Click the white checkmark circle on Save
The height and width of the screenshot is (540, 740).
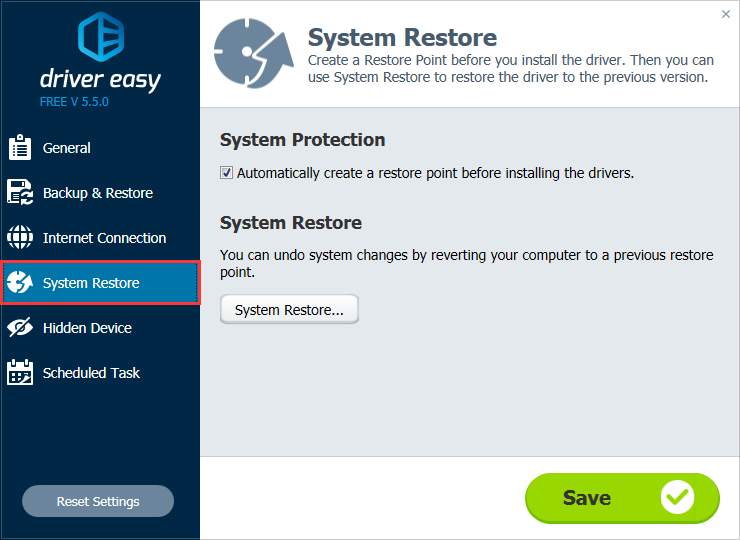pos(677,498)
